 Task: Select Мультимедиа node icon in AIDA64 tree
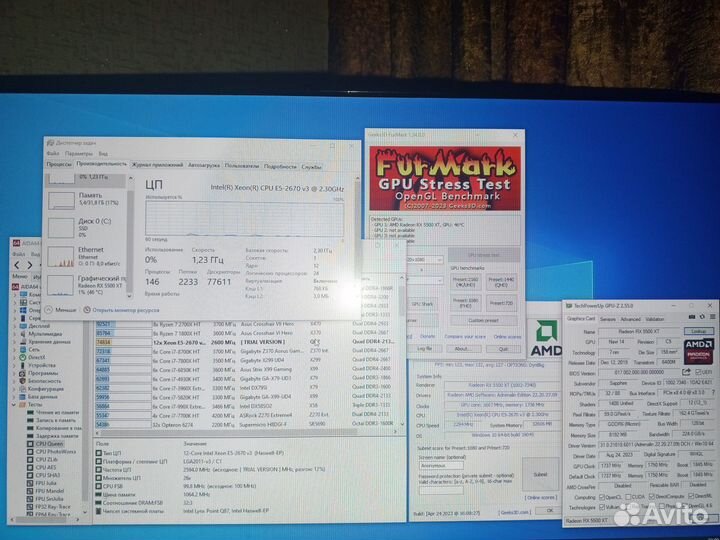click(x=23, y=333)
